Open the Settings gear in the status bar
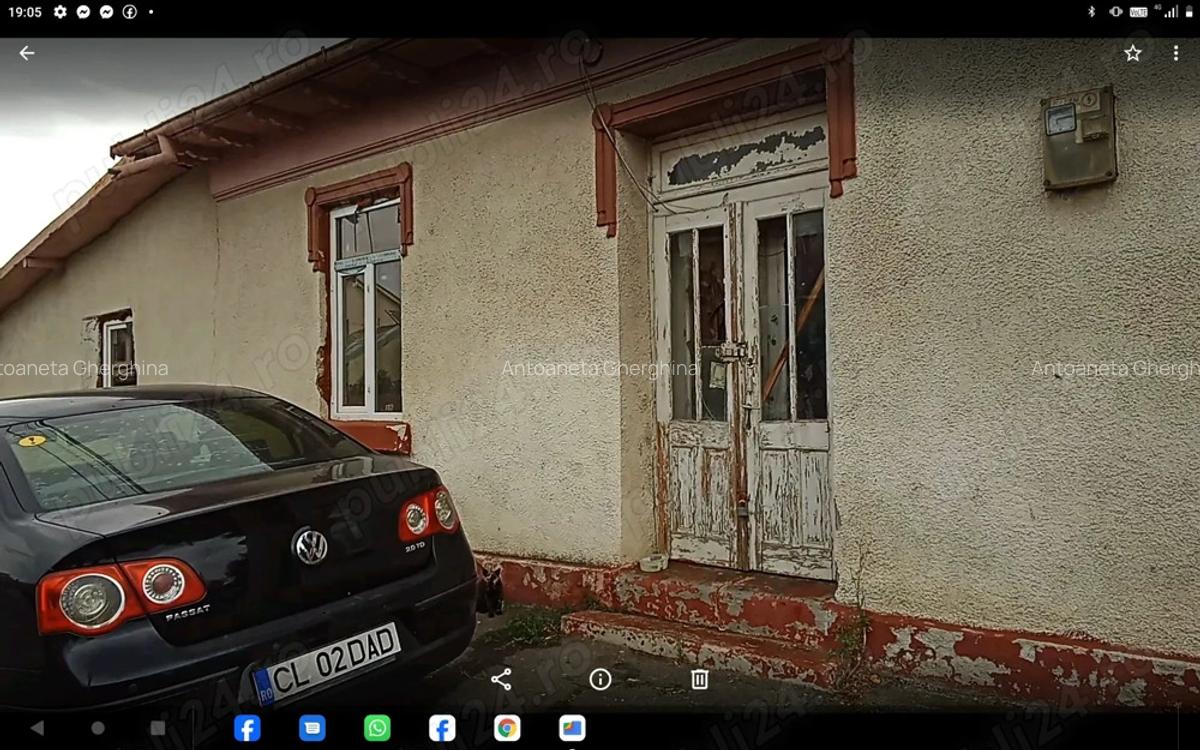 tap(60, 13)
